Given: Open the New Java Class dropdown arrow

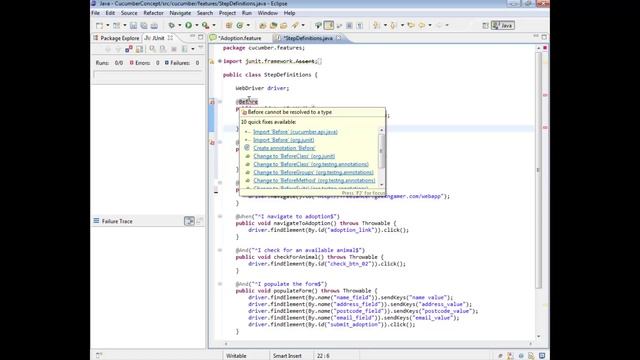Looking at the screenshot, I should (x=248, y=25).
